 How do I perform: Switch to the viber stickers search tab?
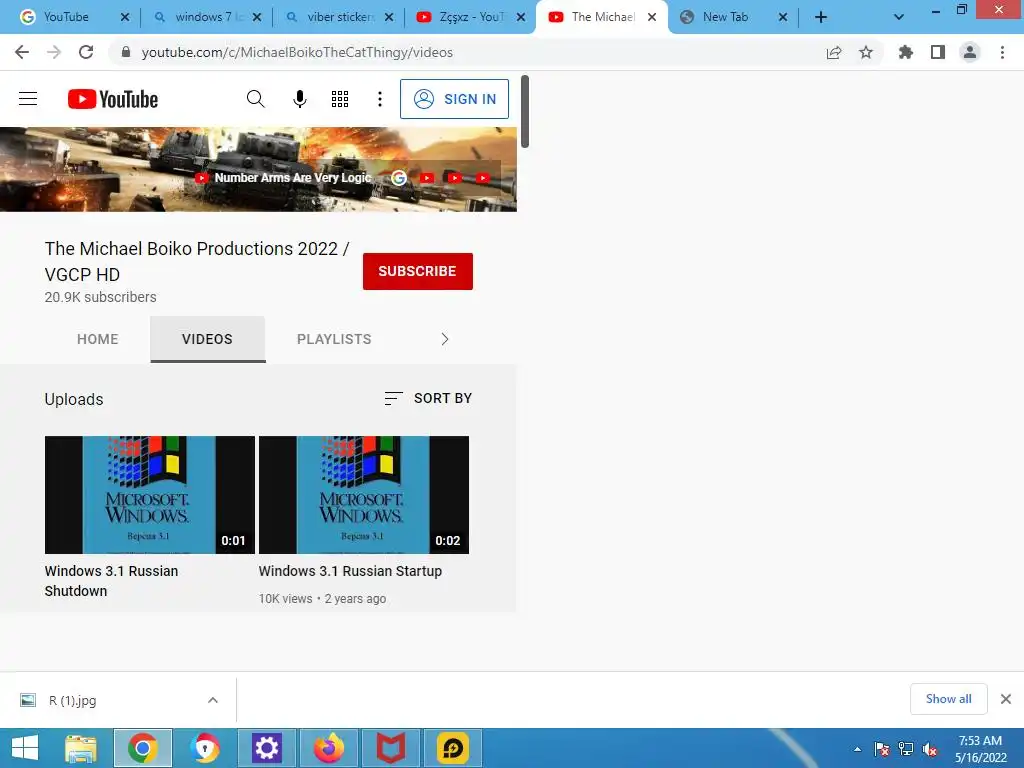pos(340,17)
